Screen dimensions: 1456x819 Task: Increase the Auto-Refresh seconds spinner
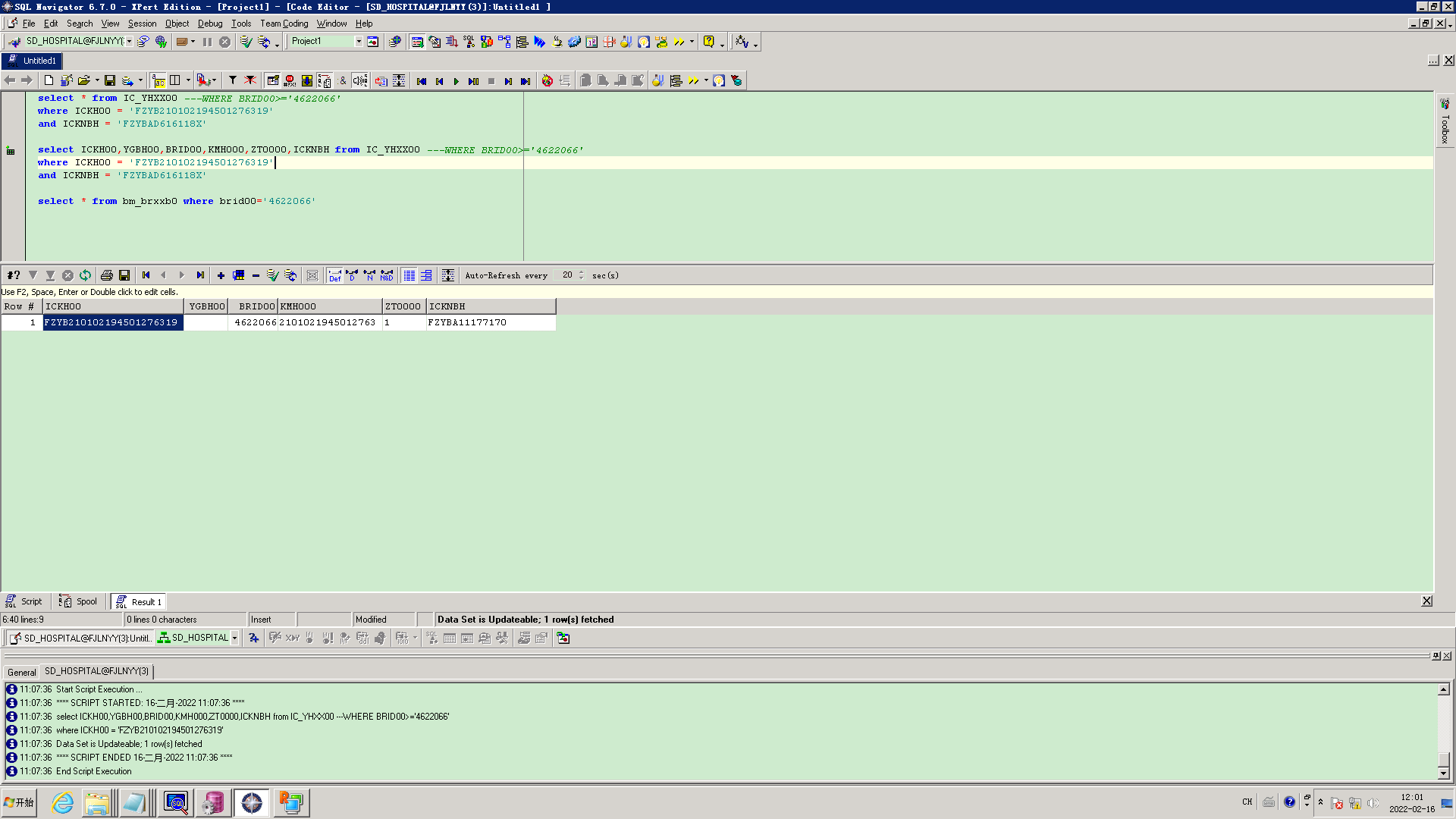tap(582, 272)
